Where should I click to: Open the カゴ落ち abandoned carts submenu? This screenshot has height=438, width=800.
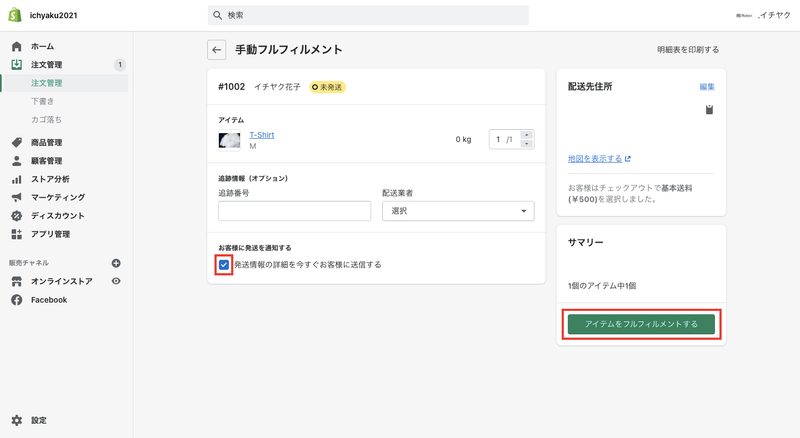click(46, 119)
